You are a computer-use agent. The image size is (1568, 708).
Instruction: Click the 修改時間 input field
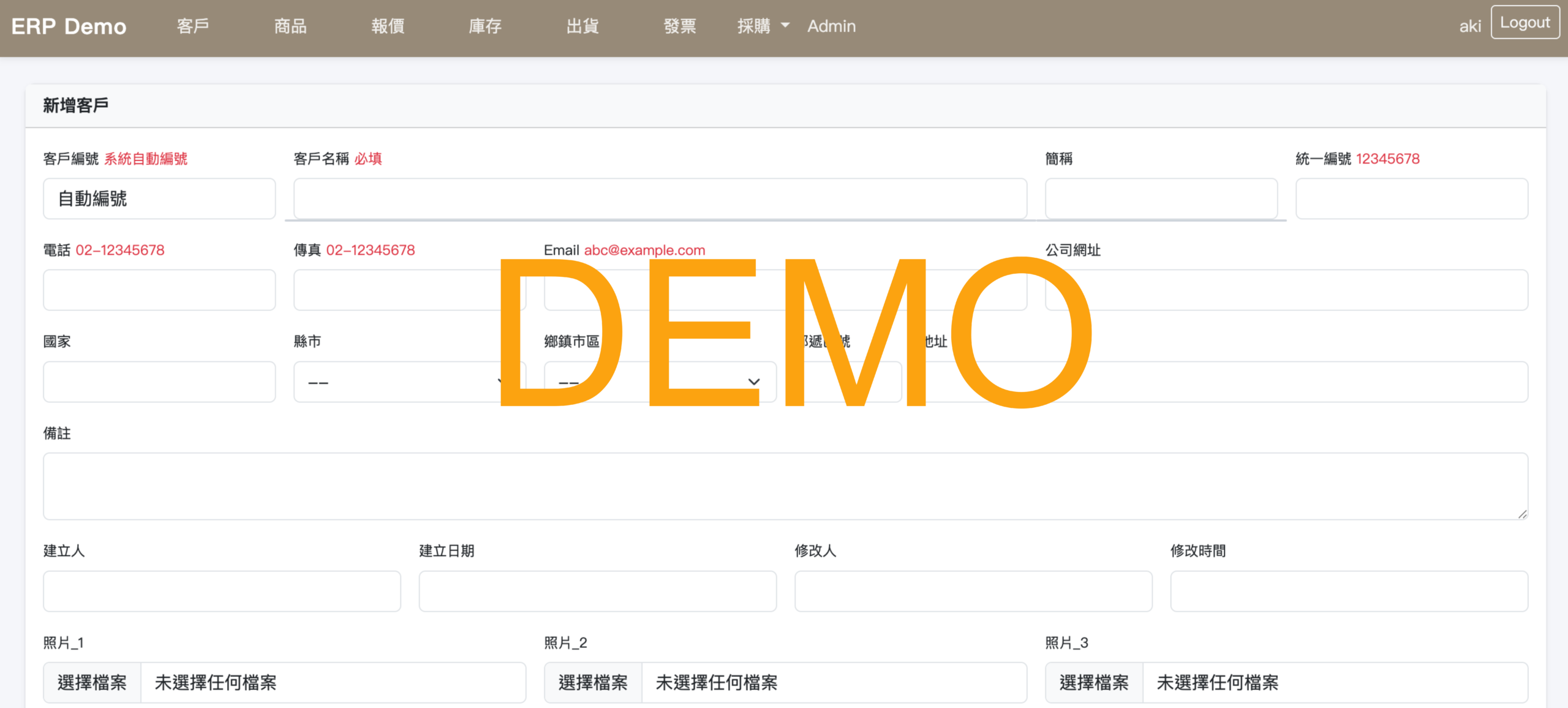point(1349,591)
